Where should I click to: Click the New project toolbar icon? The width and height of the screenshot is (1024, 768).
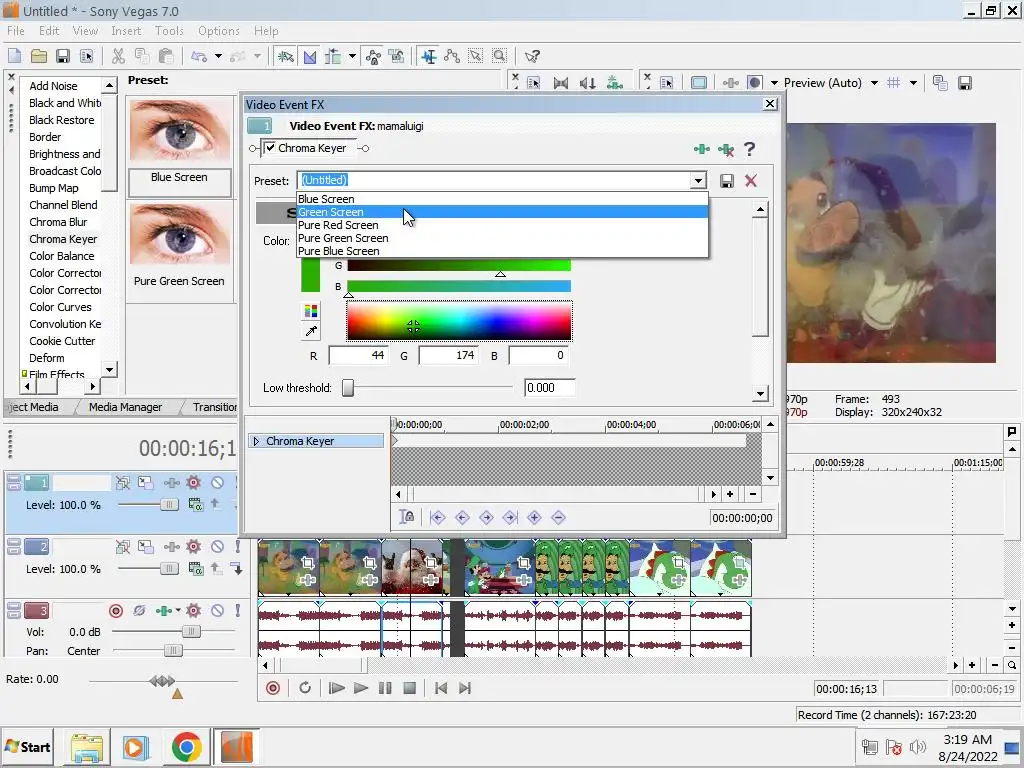click(x=14, y=56)
